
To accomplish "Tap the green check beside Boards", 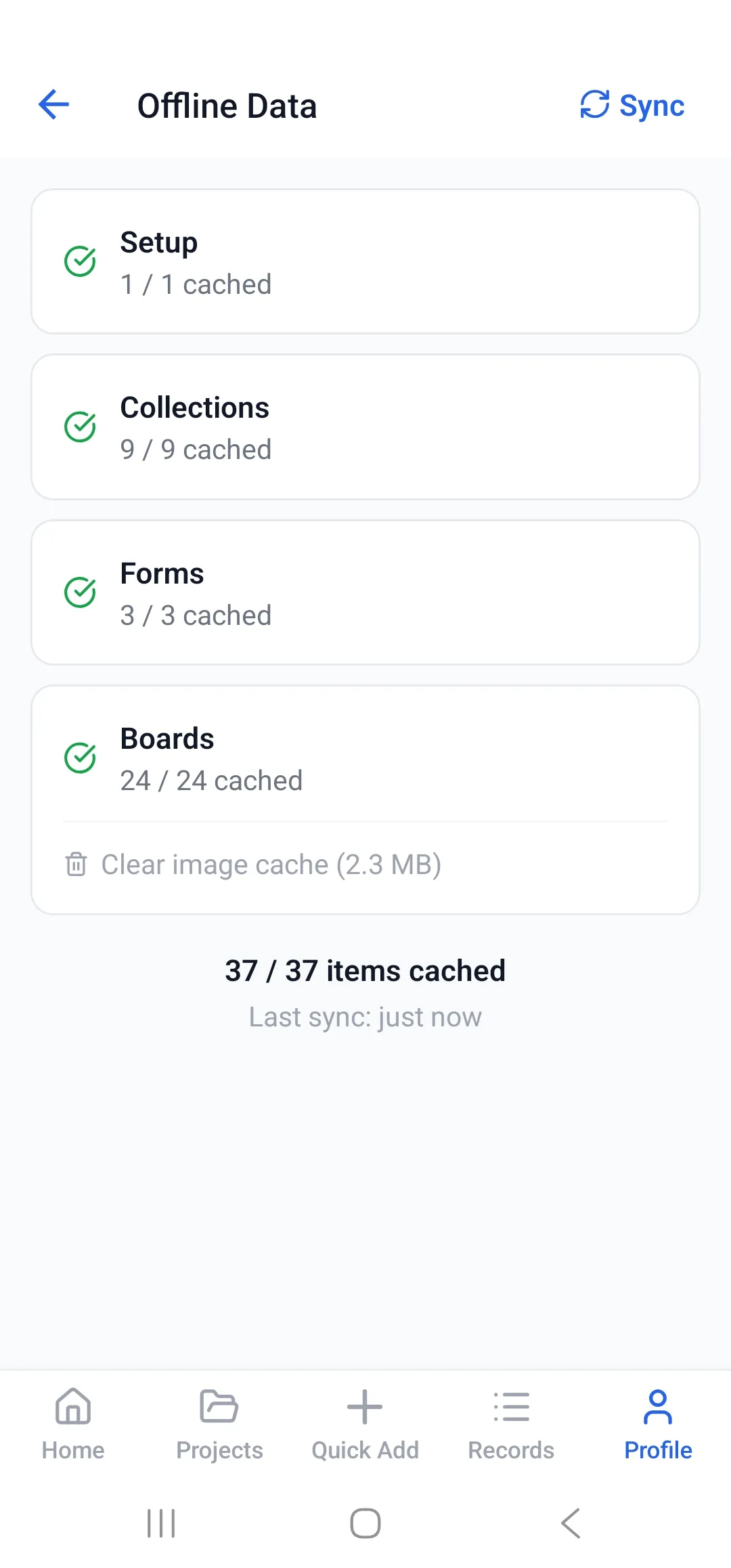I will coord(80,758).
